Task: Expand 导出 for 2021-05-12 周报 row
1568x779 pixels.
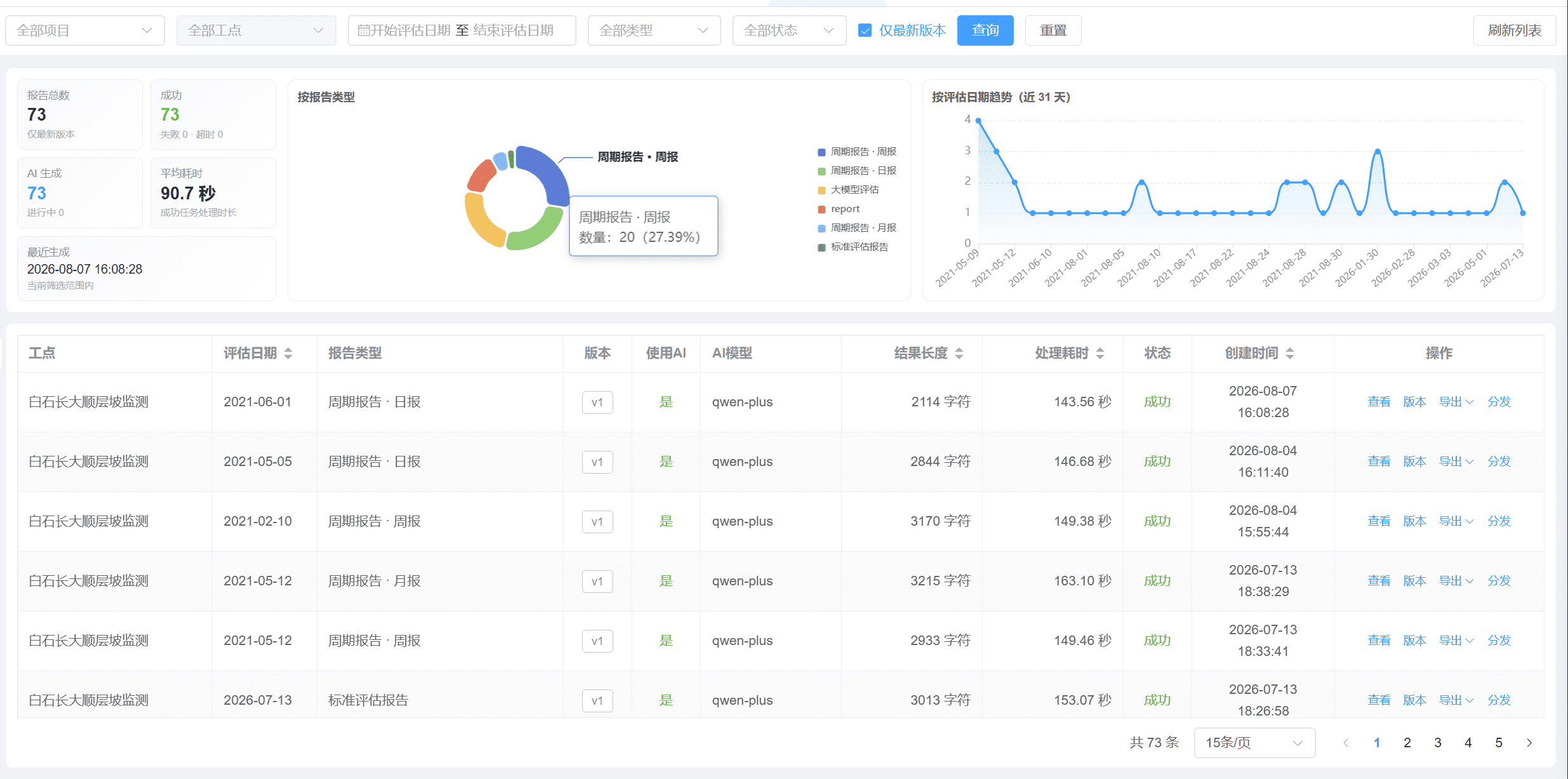Action: (x=1456, y=641)
